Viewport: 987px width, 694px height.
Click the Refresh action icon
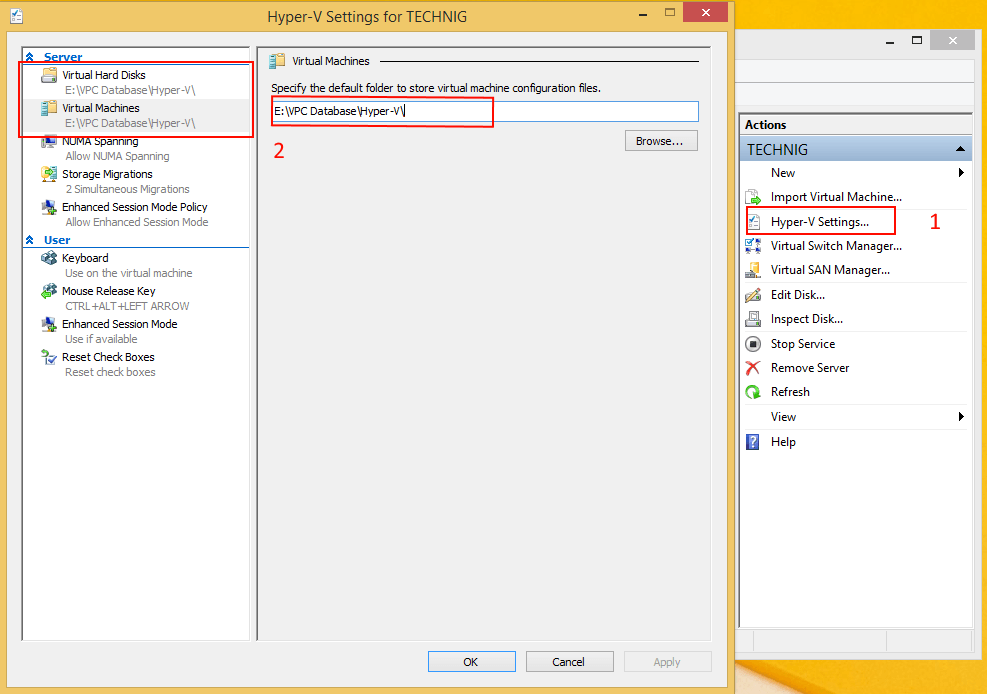(752, 391)
